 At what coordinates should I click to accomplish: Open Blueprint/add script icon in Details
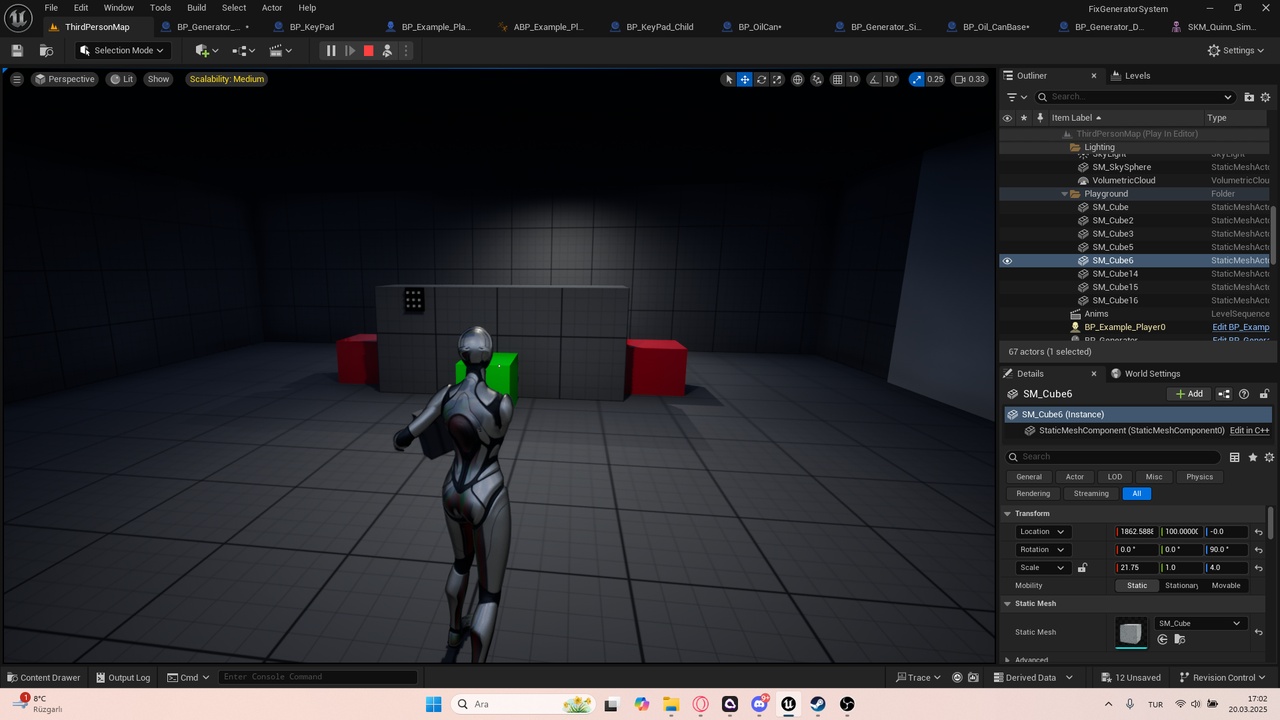(1224, 394)
